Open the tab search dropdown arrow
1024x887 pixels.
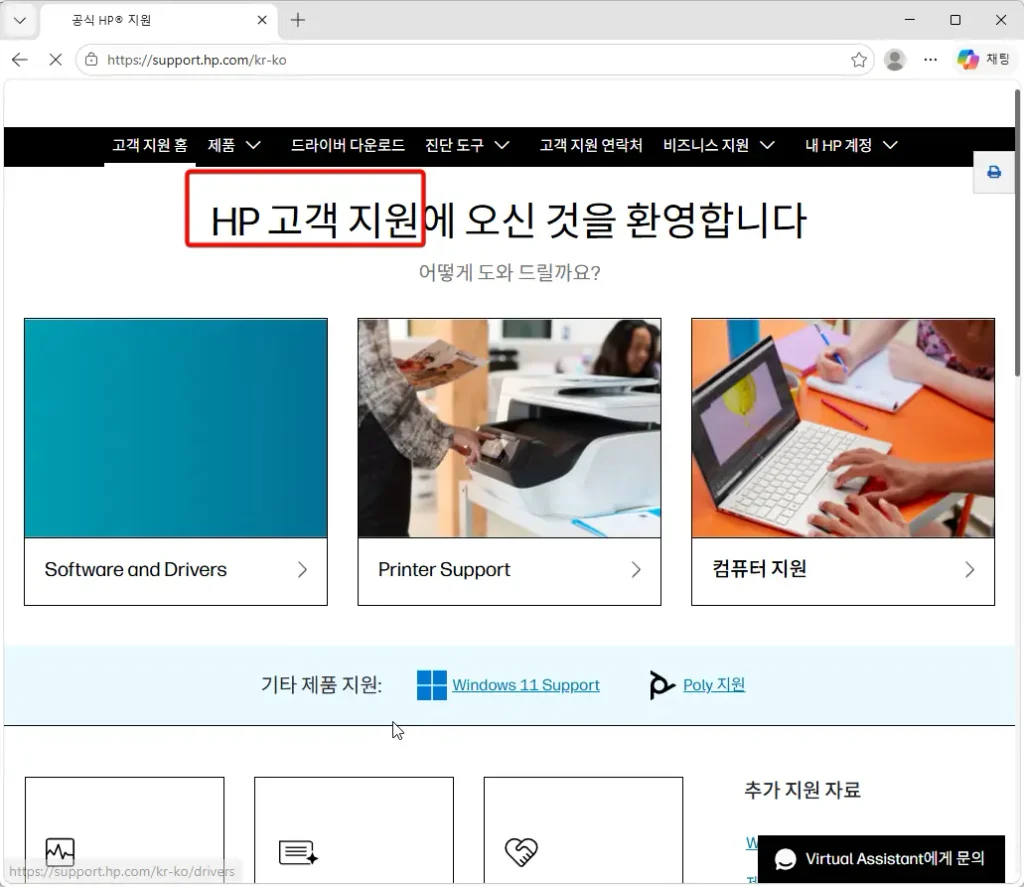pos(20,20)
